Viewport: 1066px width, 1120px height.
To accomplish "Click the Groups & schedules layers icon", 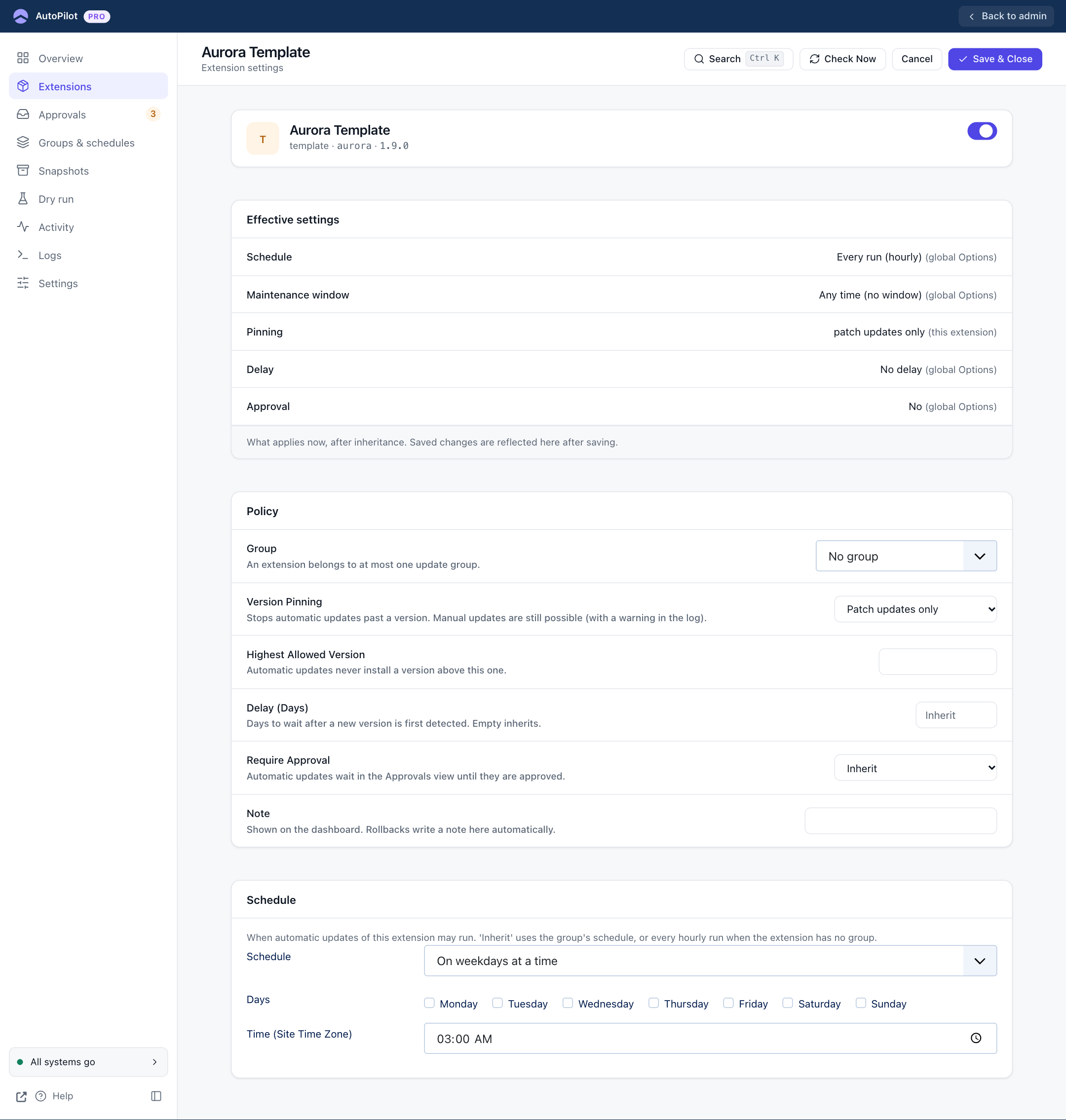I will pyautogui.click(x=23, y=143).
